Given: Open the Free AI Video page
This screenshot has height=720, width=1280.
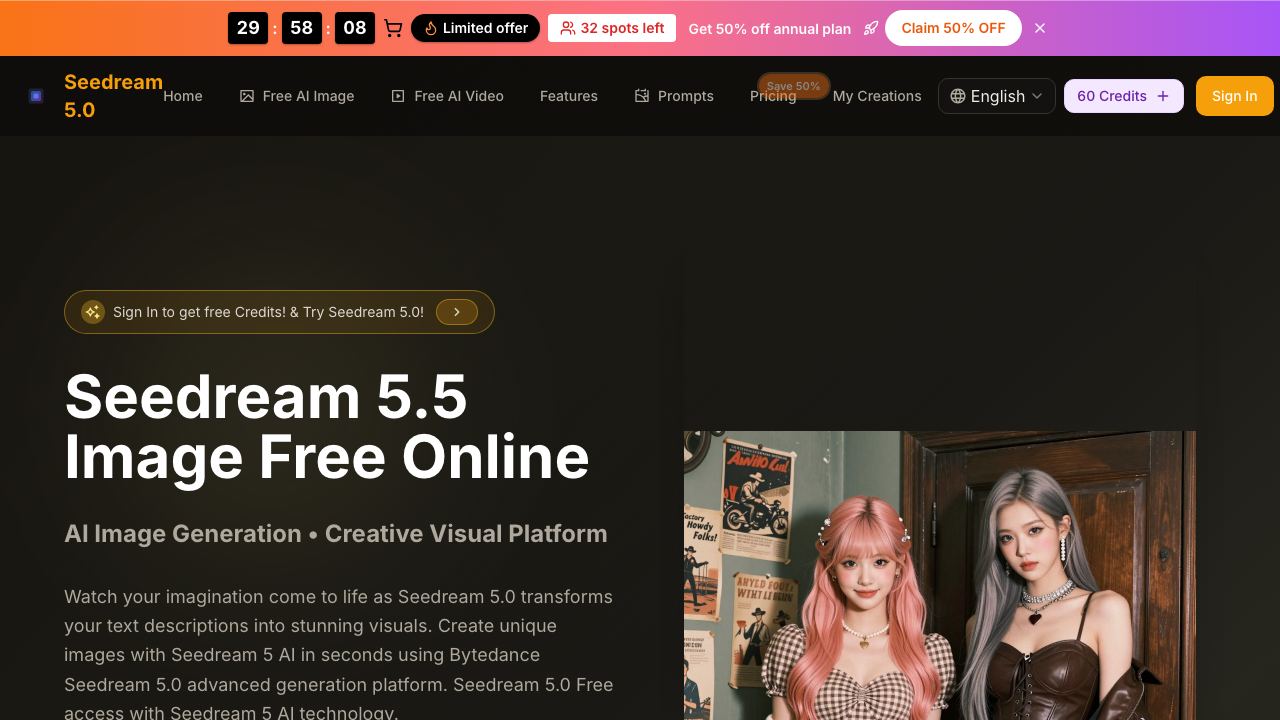Looking at the screenshot, I should 447,96.
